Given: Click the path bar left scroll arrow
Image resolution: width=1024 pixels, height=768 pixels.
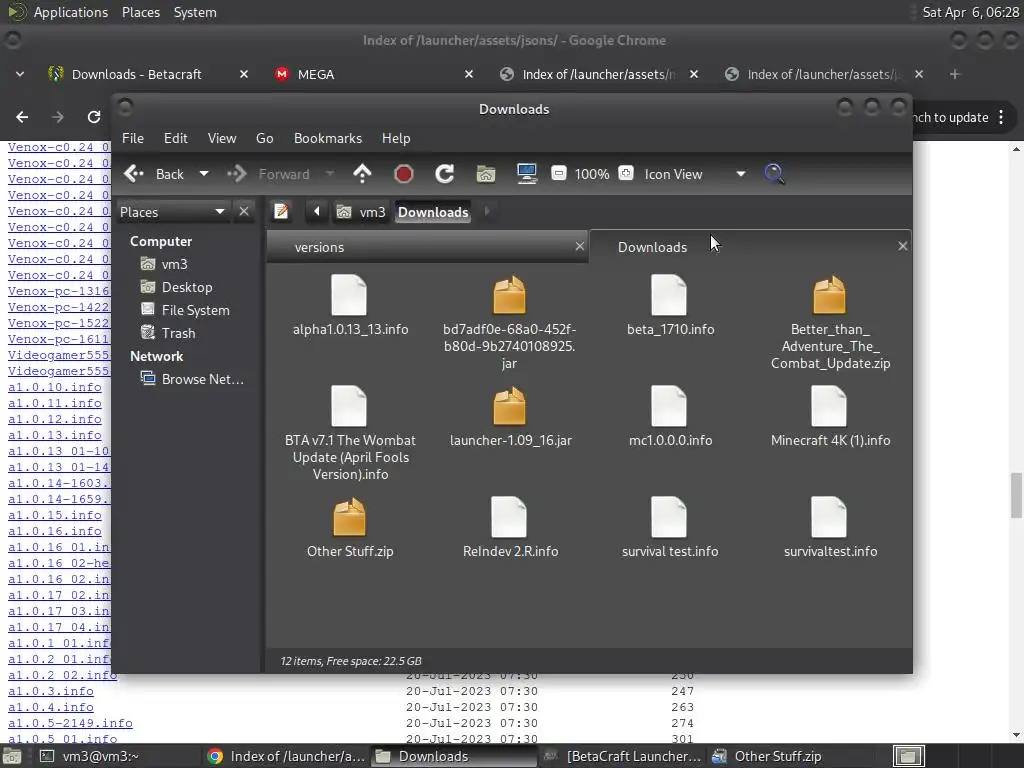Looking at the screenshot, I should (x=317, y=212).
